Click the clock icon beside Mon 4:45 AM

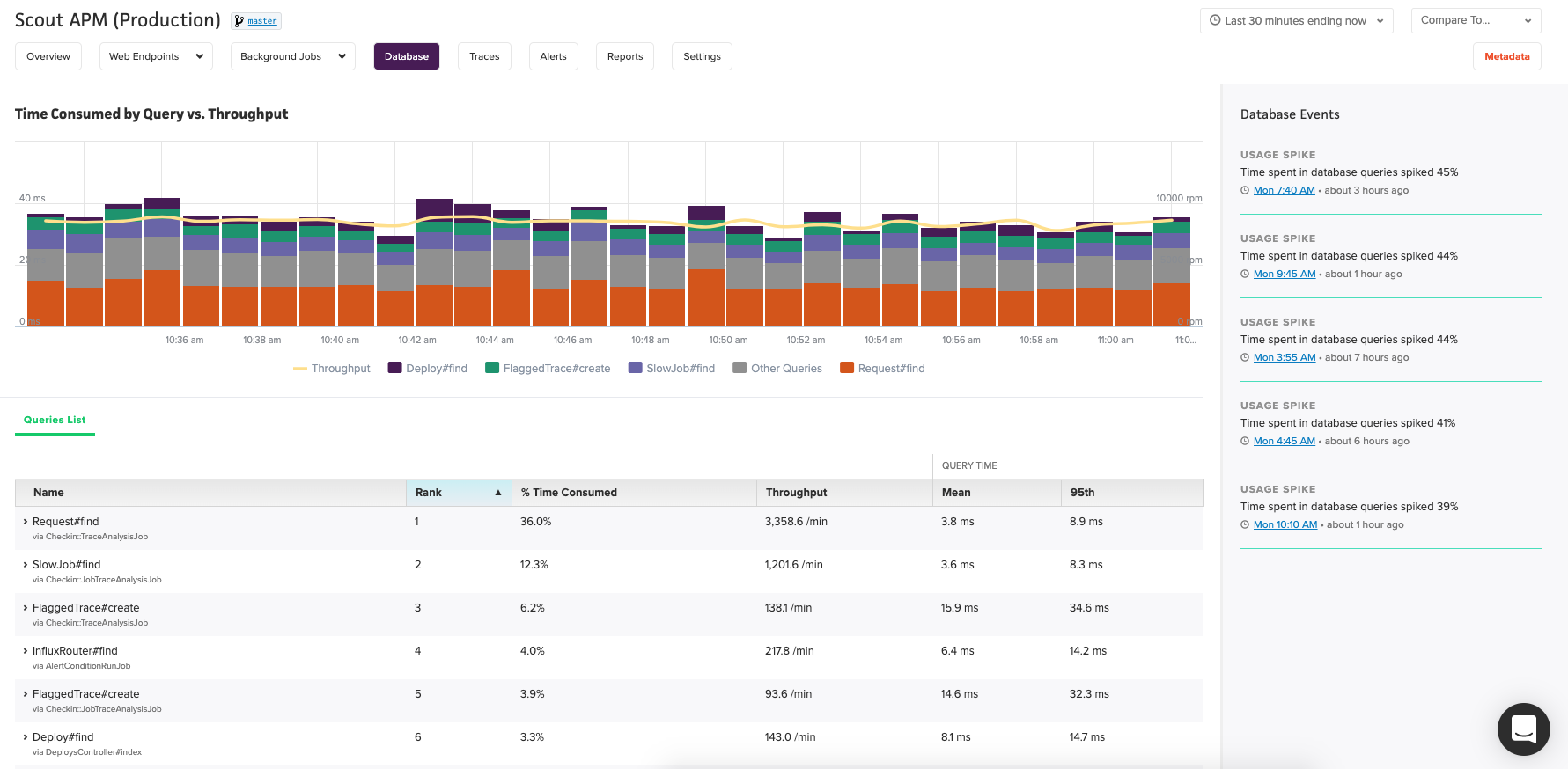pyautogui.click(x=1245, y=441)
